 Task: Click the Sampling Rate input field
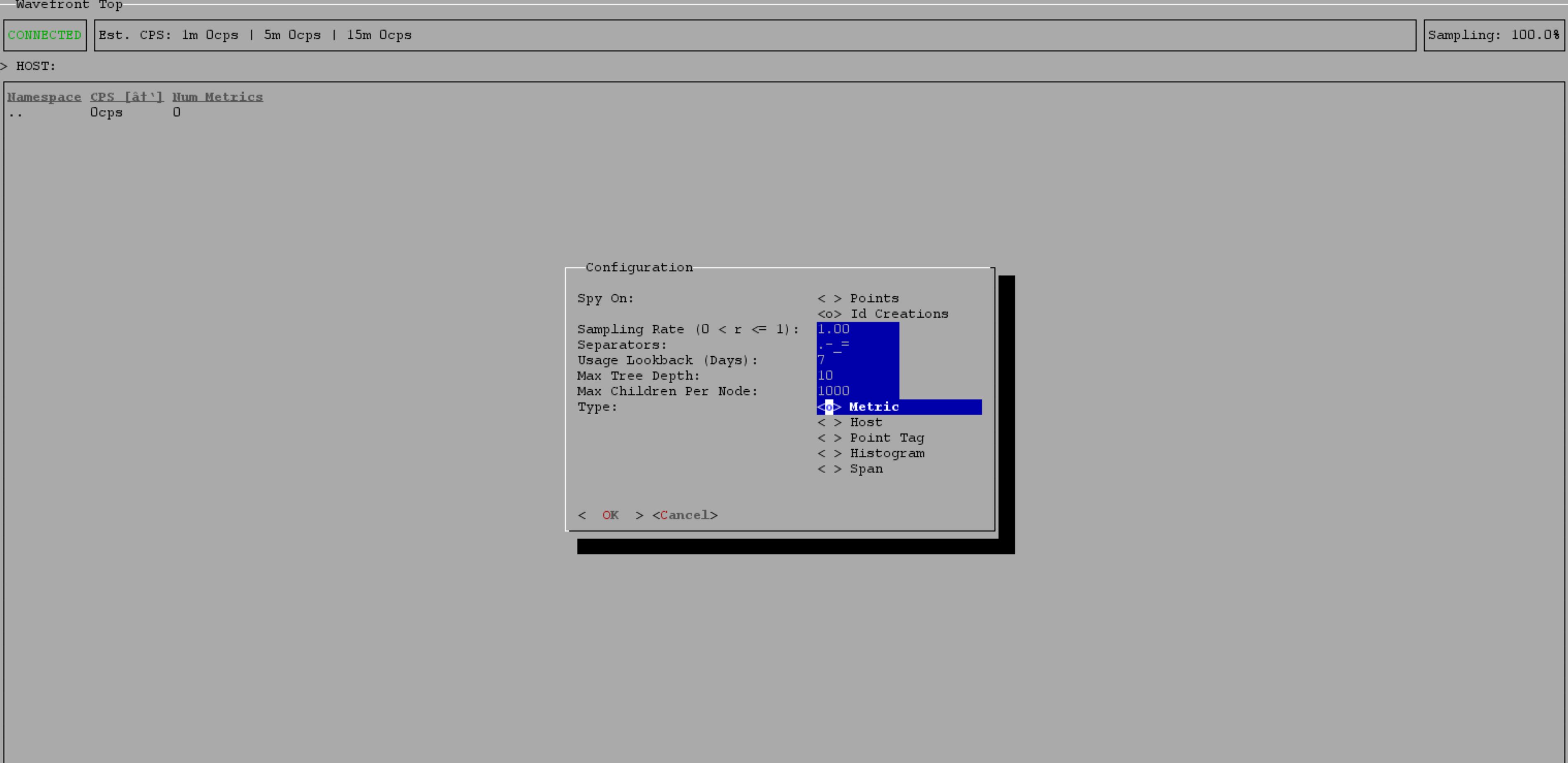[857, 329]
